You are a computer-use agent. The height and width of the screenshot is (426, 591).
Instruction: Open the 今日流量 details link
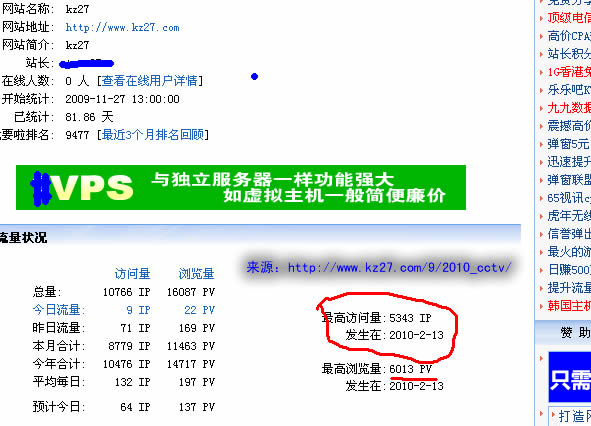pyautogui.click(x=58, y=310)
